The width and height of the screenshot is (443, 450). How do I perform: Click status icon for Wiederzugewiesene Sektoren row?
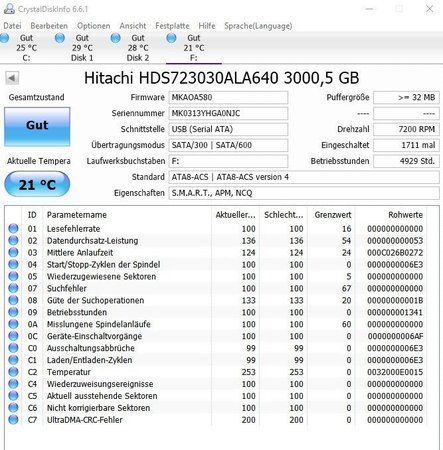(13, 276)
